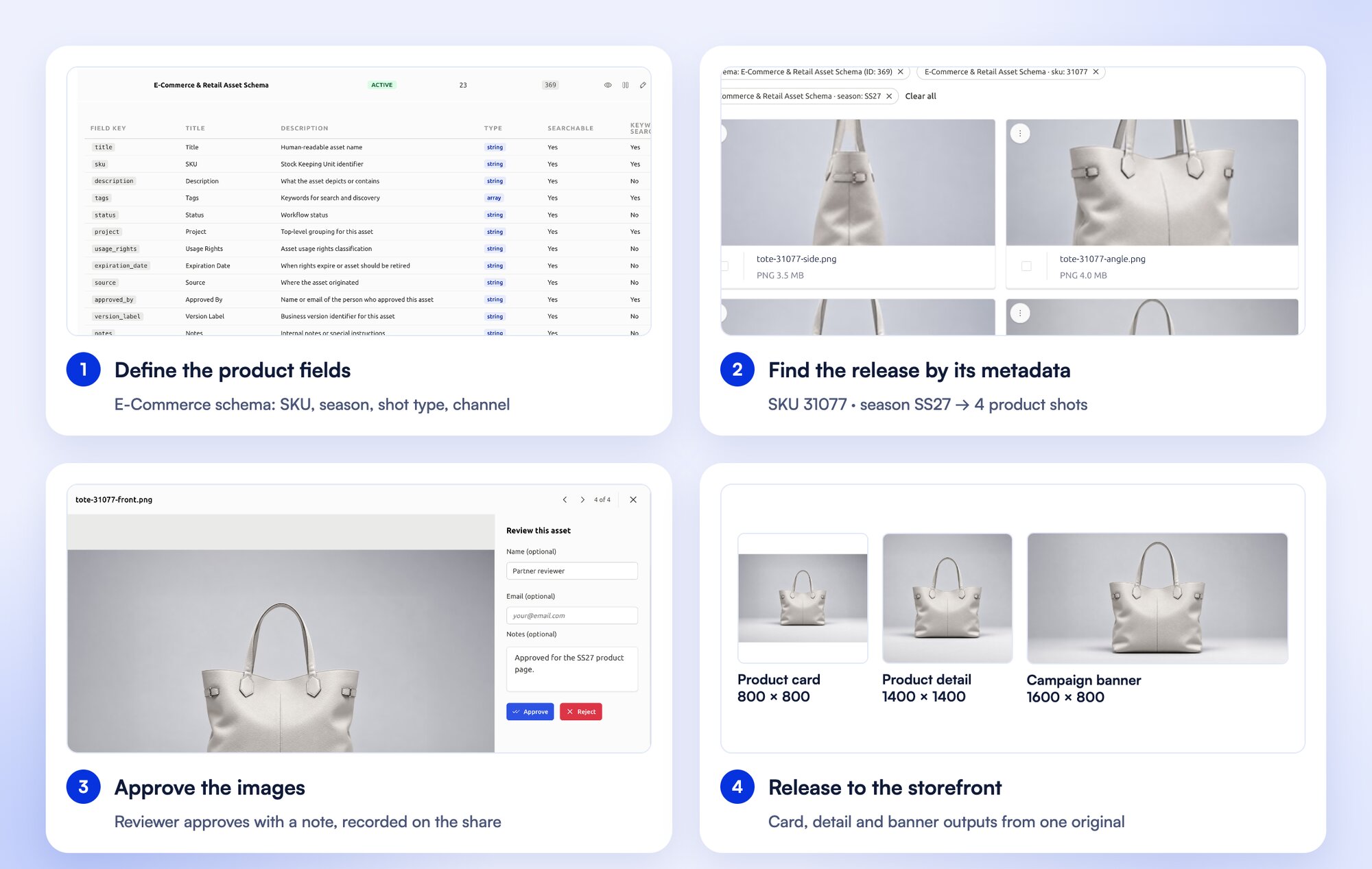1372x869 pixels.
Task: Click the blue Approve button
Action: tap(530, 712)
